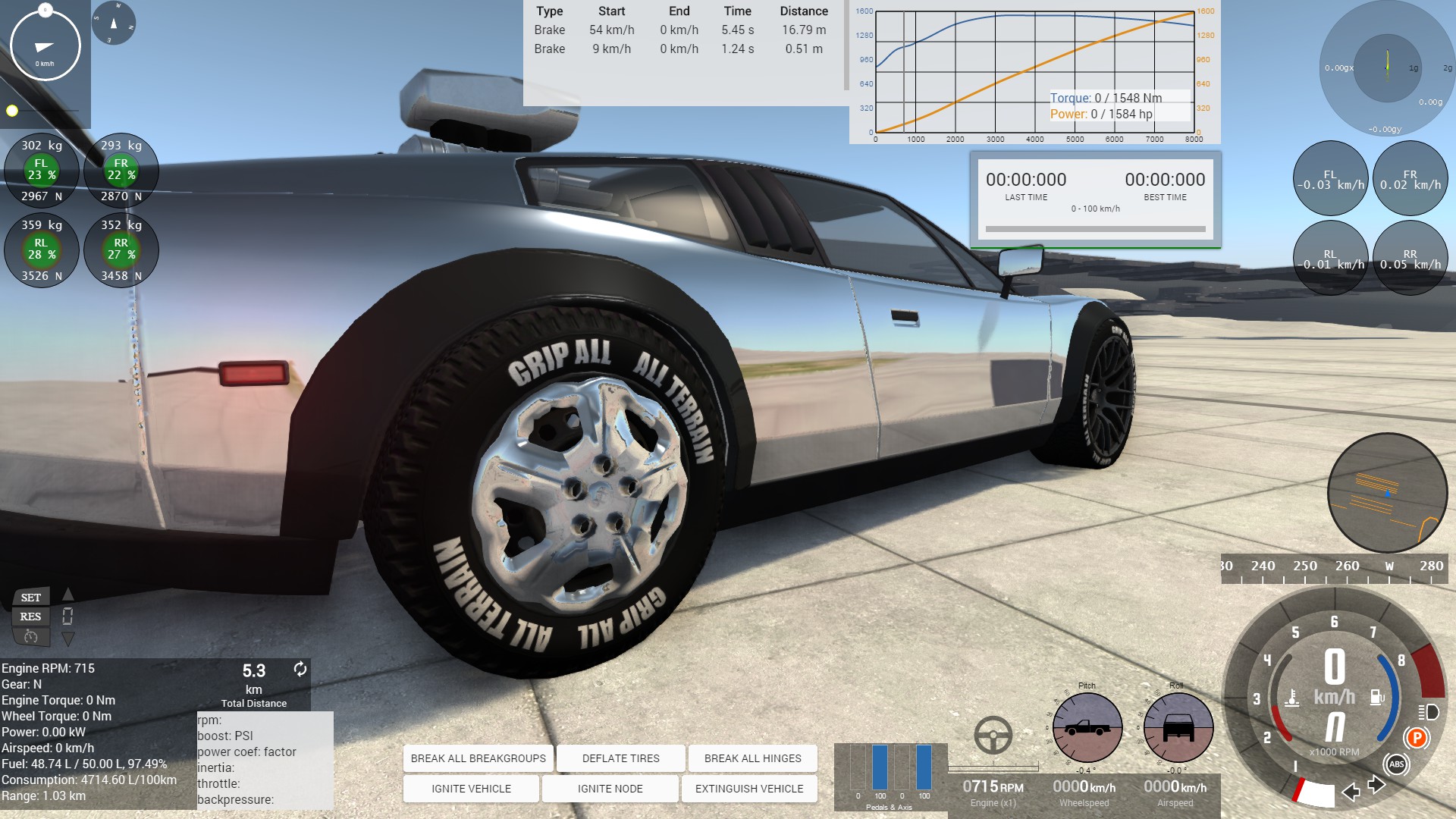Viewport: 1456px width, 819px height.
Task: Click the headlight high-beam indicator
Action: coord(1429,712)
